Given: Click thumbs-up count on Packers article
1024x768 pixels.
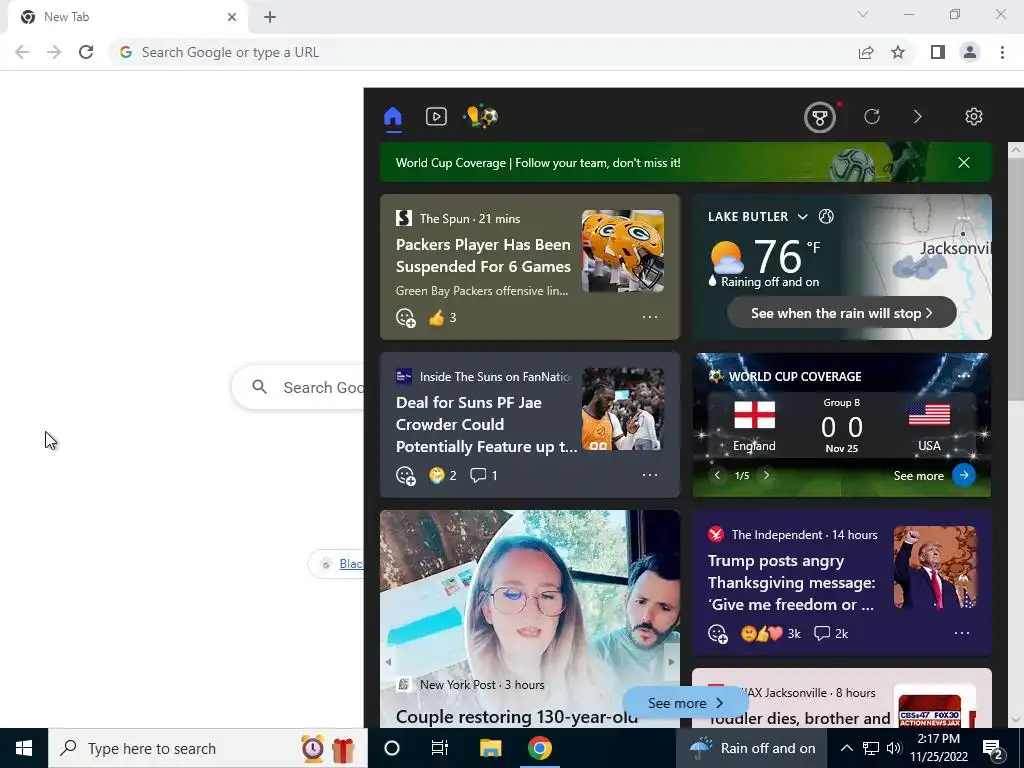Looking at the screenshot, I should pos(443,318).
